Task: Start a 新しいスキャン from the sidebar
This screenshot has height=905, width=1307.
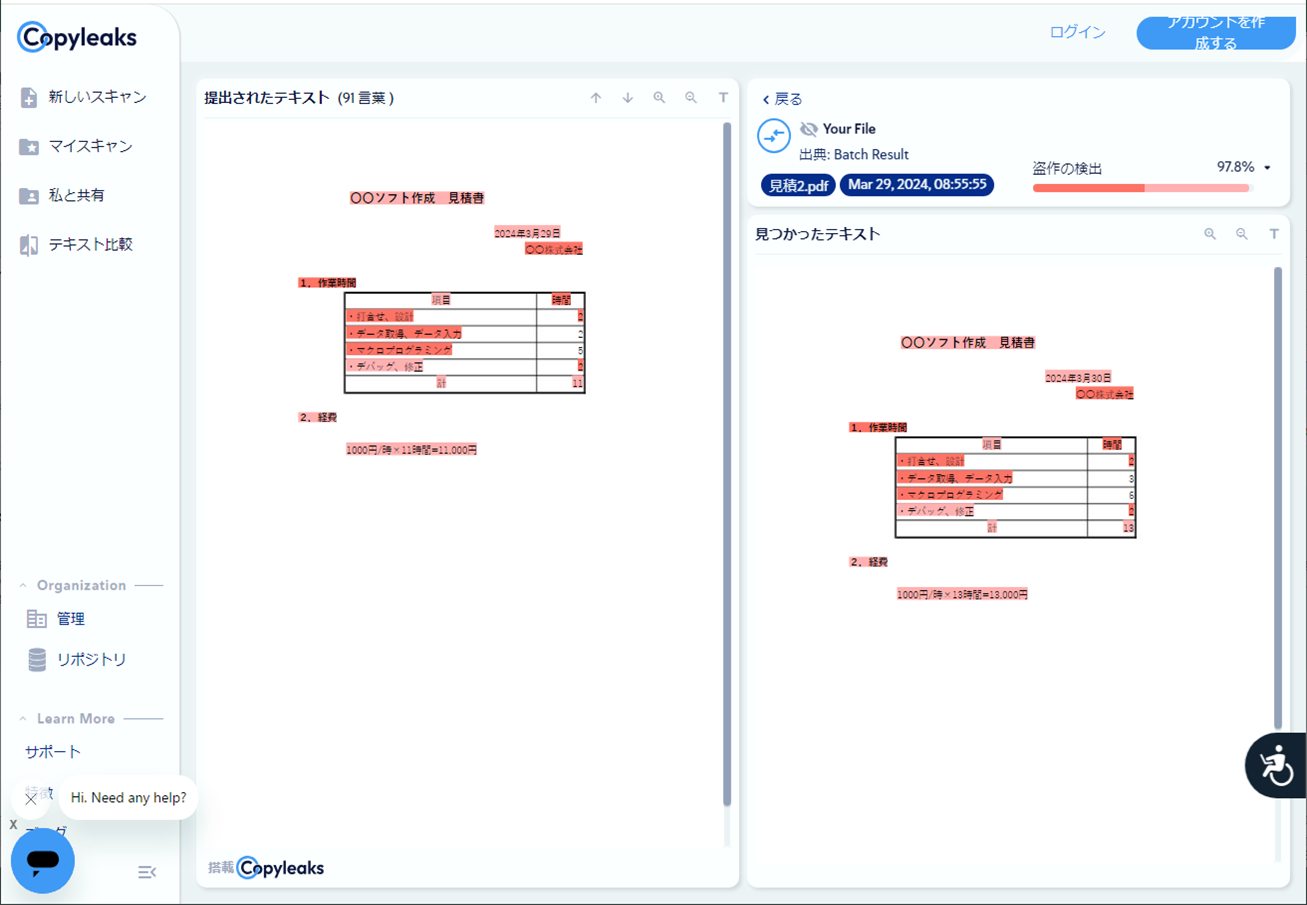Action: (x=97, y=97)
